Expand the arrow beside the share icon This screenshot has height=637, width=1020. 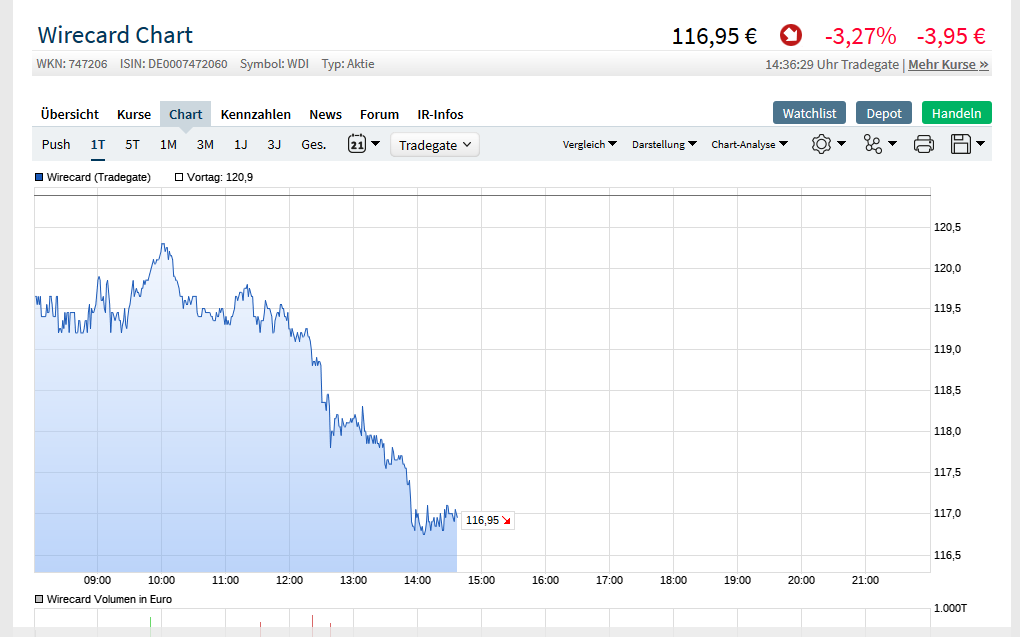892,144
